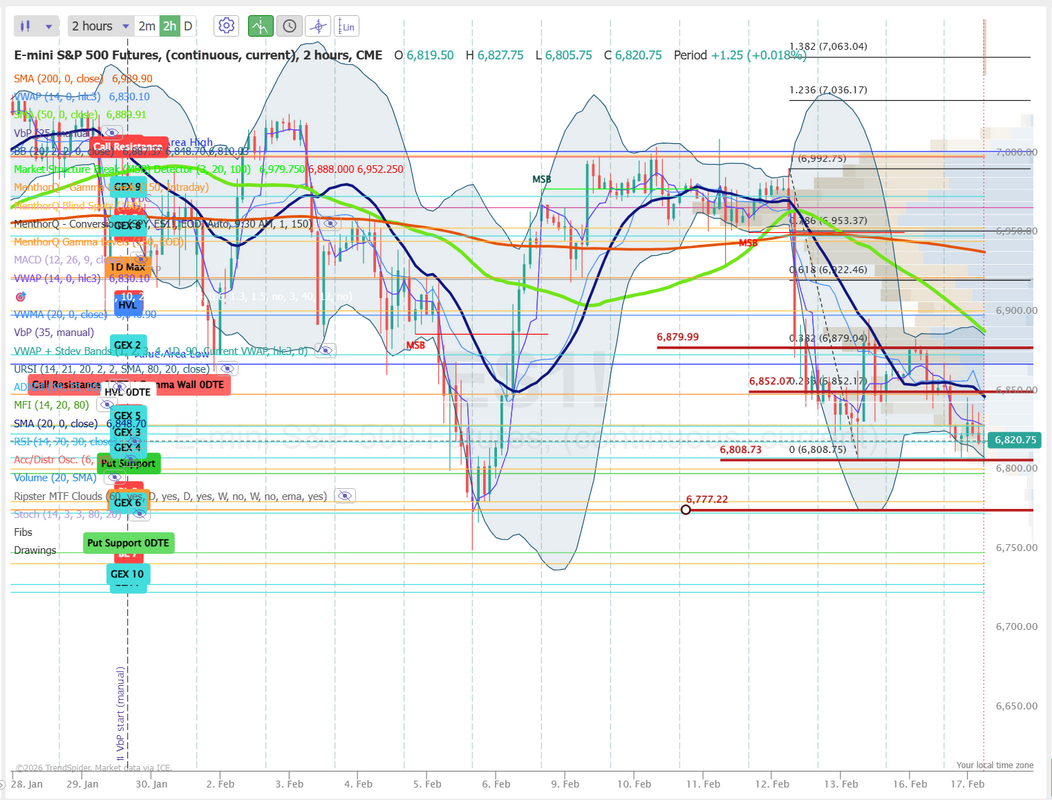The image size is (1052, 800).
Task: Expand the Fibs group in legend
Action: 23,532
